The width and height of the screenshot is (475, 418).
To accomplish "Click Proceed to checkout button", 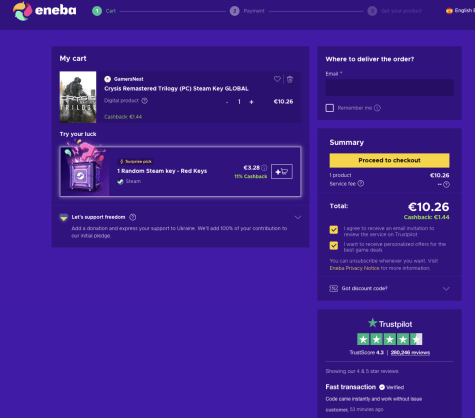I will (x=389, y=160).
